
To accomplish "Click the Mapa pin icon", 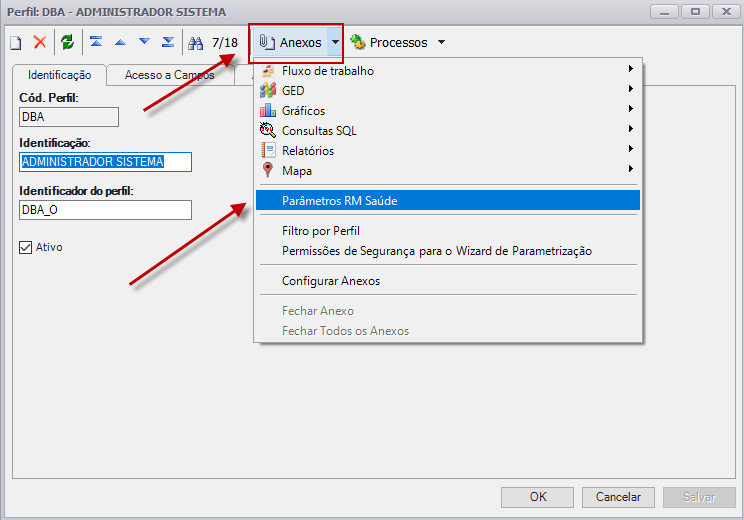I will [x=268, y=170].
